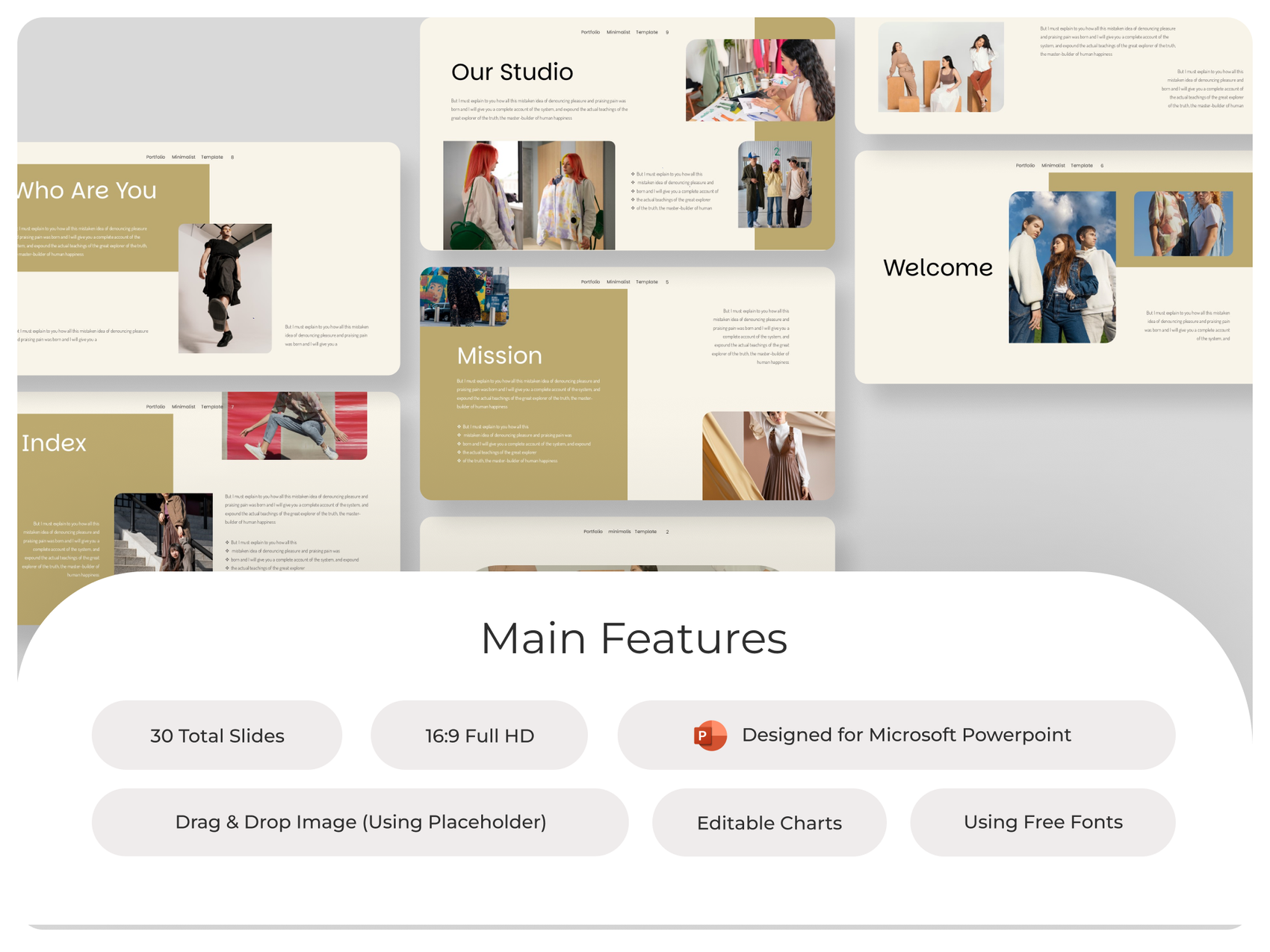This screenshot has height=952, width=1270.
Task: Click the Editable Charts pill
Action: click(769, 822)
